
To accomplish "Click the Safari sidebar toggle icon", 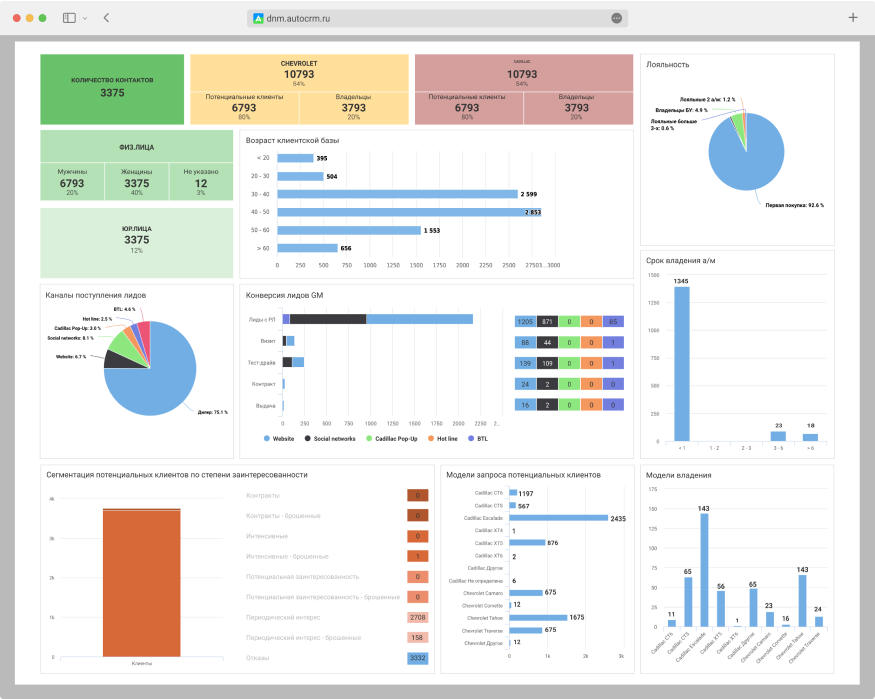I will 69,18.
